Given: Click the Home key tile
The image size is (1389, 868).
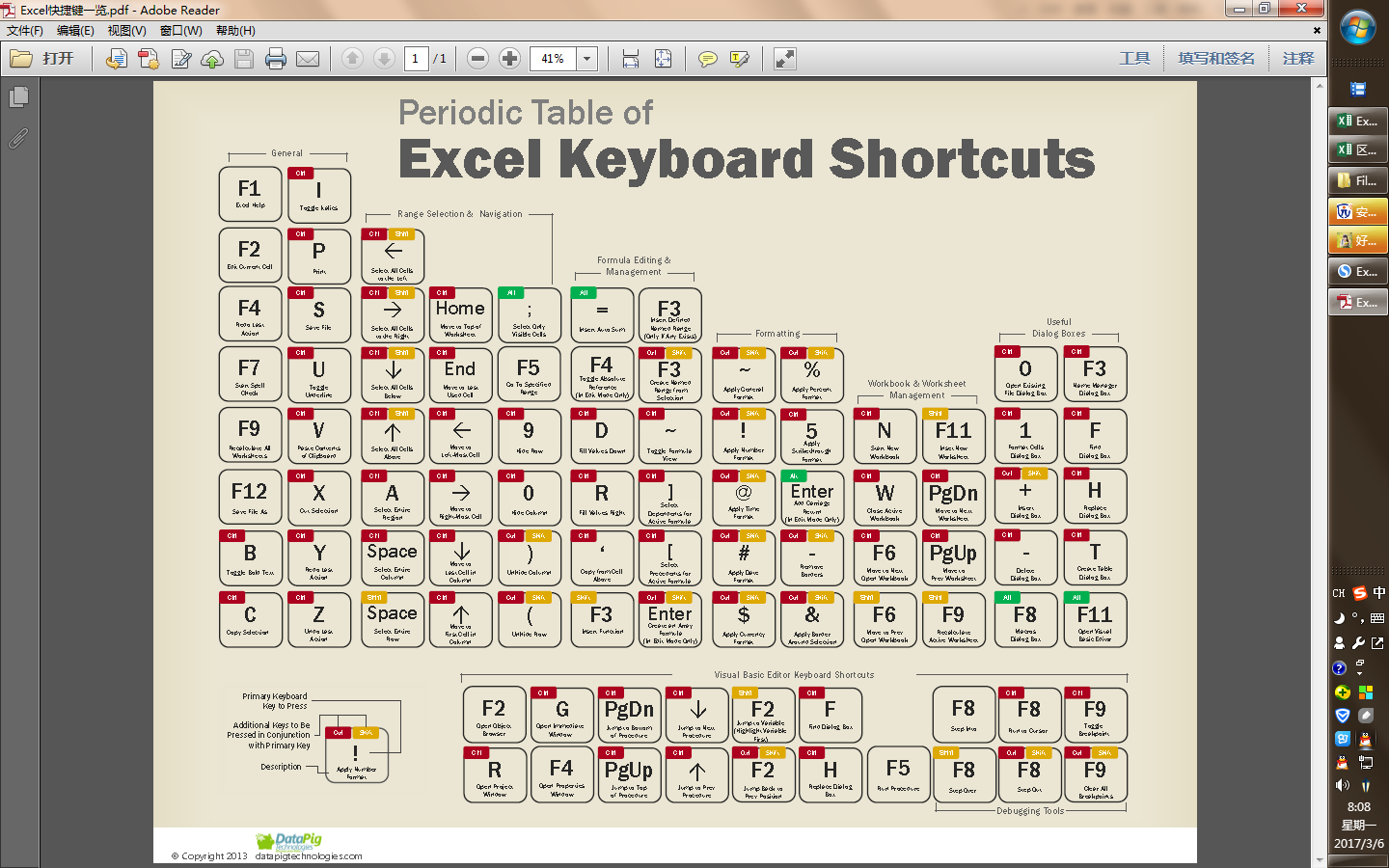Looking at the screenshot, I should coord(460,314).
